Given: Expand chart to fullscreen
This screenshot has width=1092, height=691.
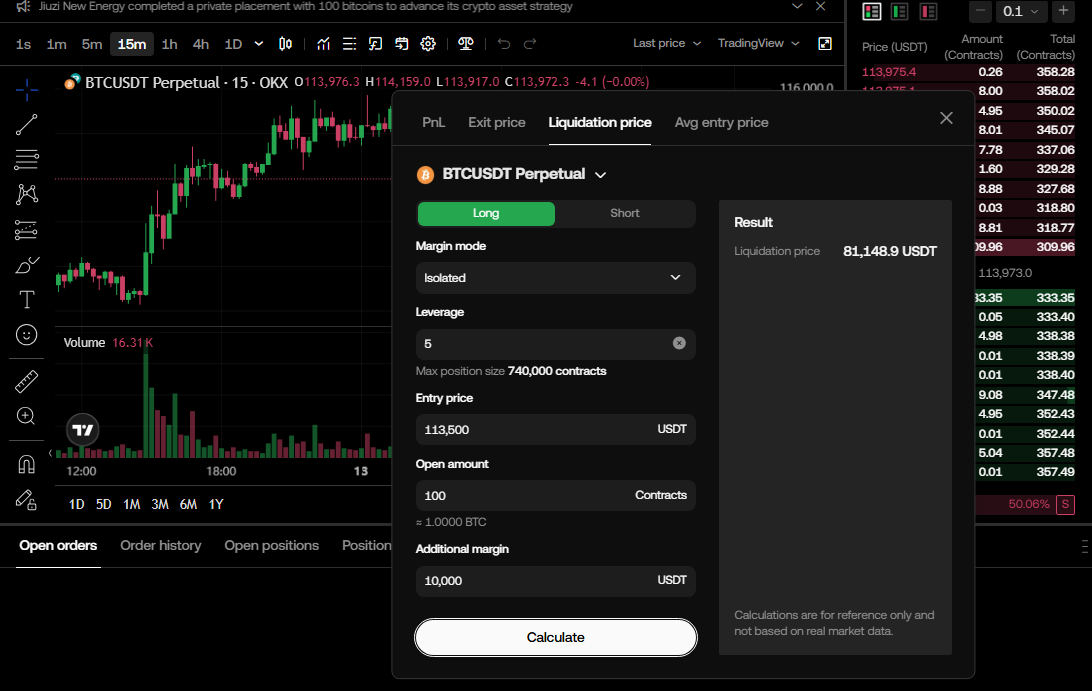Looking at the screenshot, I should click(825, 44).
